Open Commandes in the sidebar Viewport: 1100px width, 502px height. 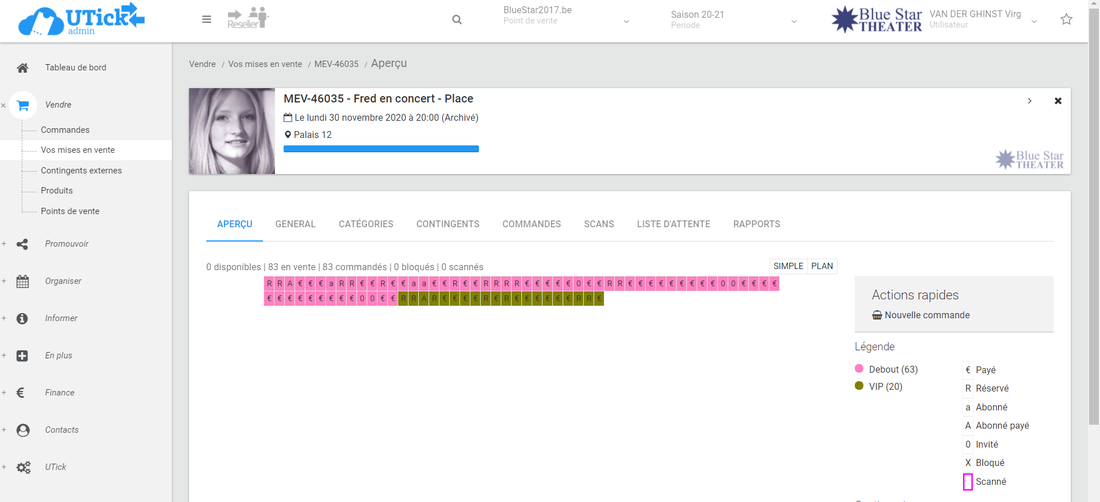(x=65, y=130)
